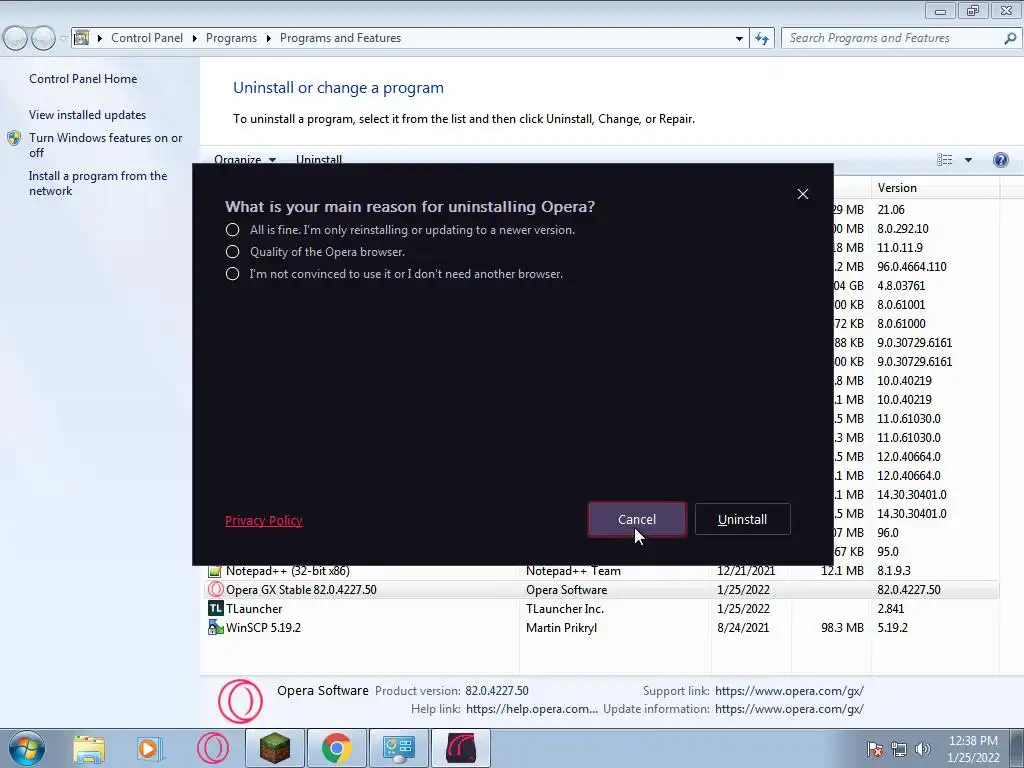Expand arrow after Programs breadcrumb

[x=268, y=38]
